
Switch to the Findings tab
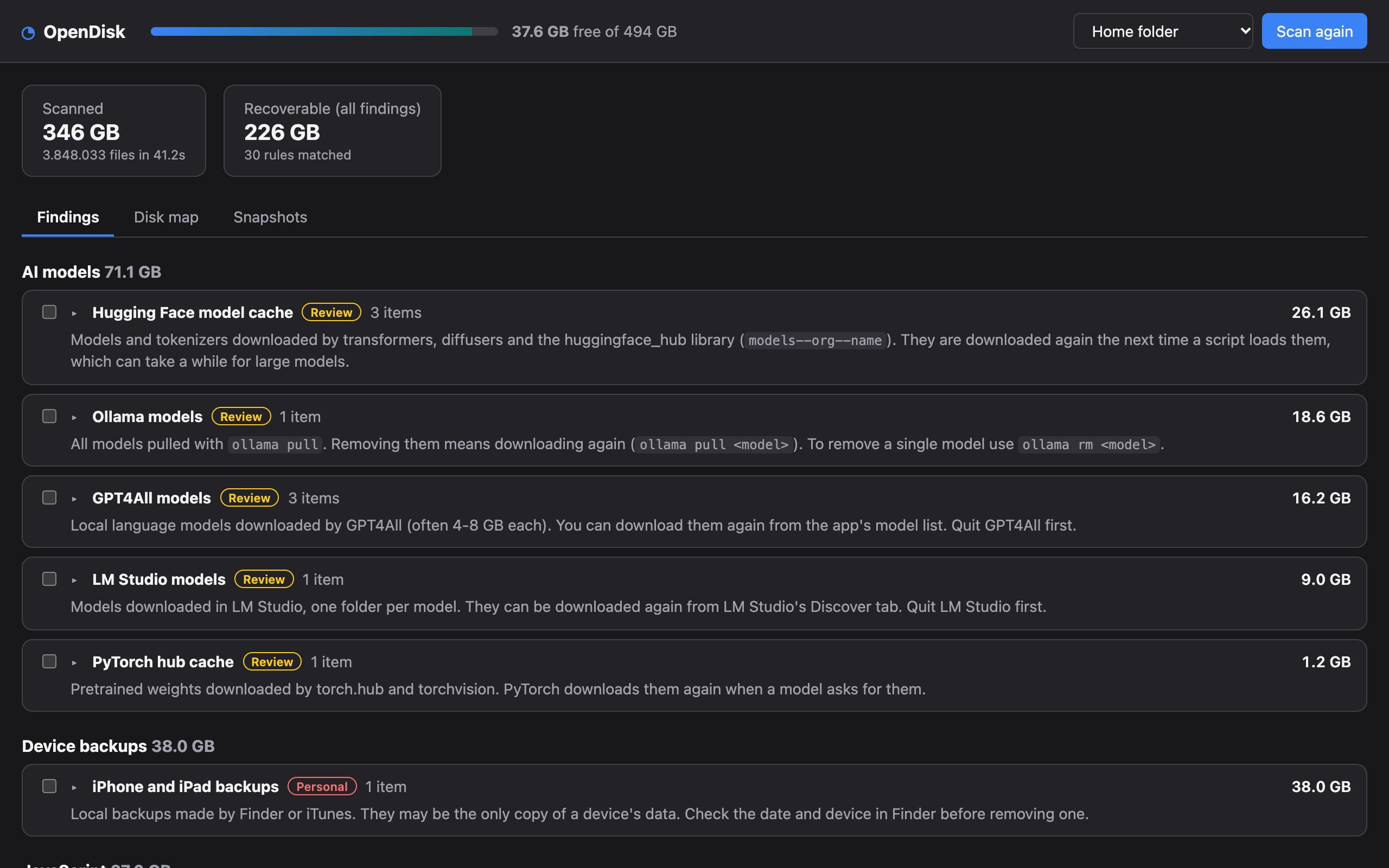click(68, 217)
